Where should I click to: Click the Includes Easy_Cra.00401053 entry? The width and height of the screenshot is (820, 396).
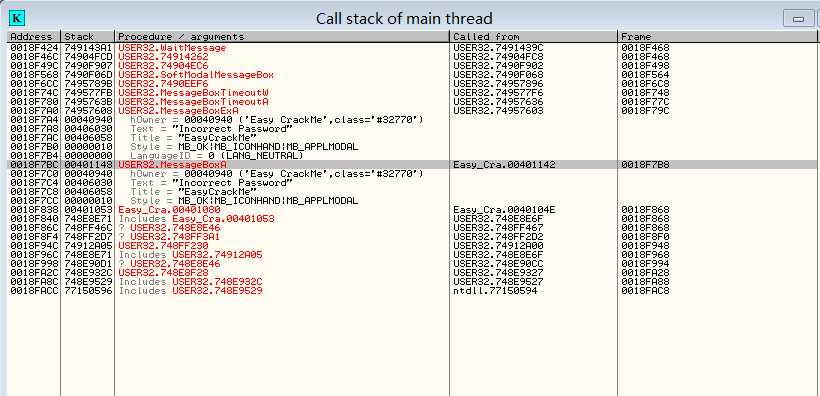click(x=197, y=219)
